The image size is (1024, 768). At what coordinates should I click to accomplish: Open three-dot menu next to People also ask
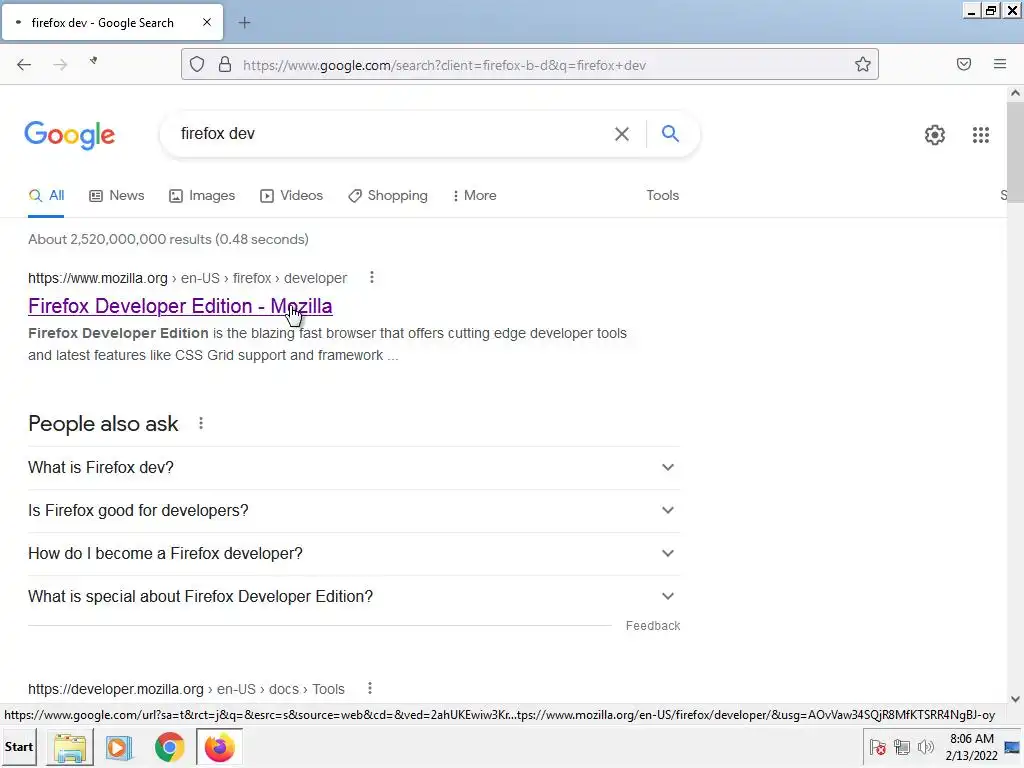point(201,423)
